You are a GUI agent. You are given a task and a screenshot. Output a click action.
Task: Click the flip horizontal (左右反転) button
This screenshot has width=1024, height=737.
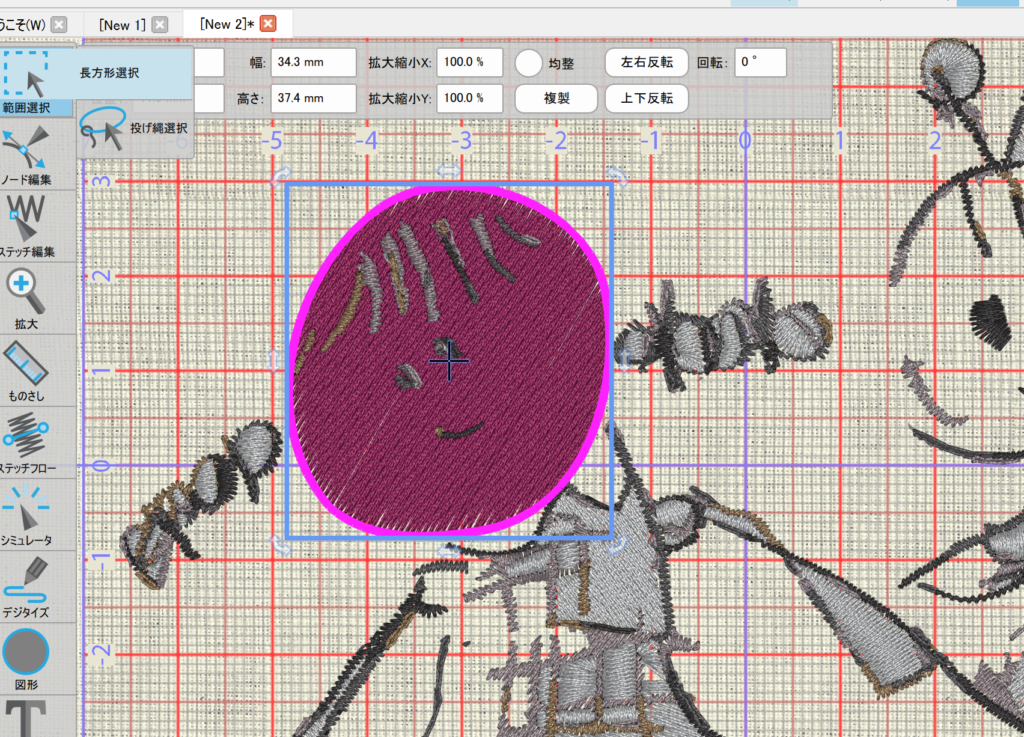tap(647, 62)
